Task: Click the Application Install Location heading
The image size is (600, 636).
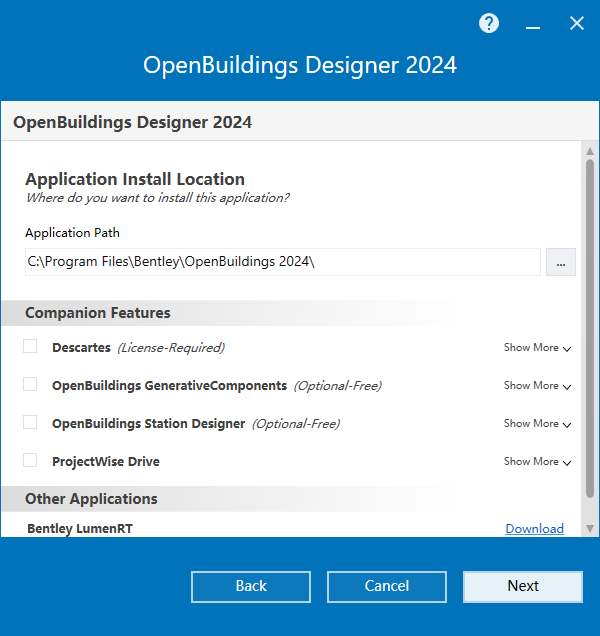Action: (x=135, y=179)
